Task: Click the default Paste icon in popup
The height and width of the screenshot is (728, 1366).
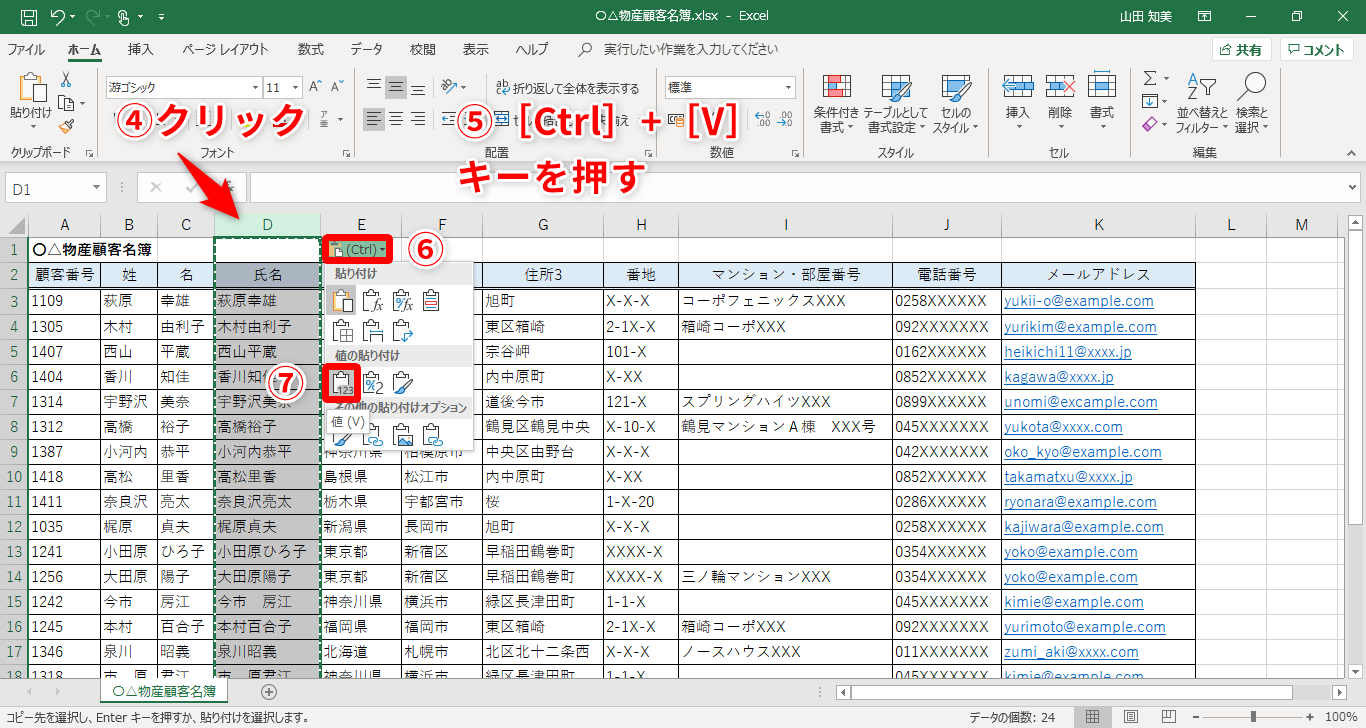Action: [x=342, y=299]
